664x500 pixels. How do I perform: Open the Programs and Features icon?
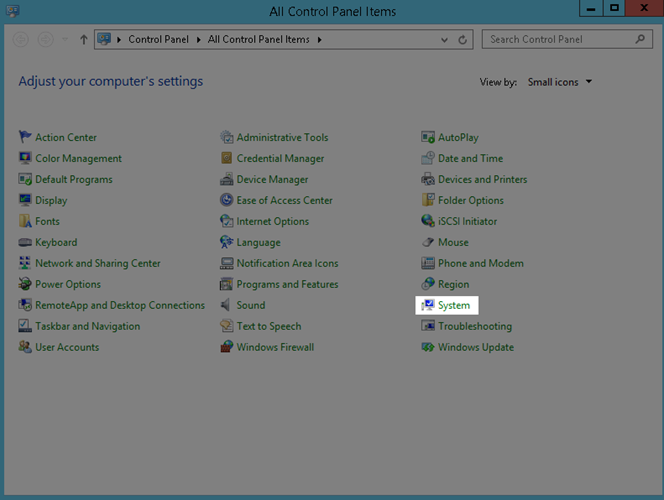point(227,284)
